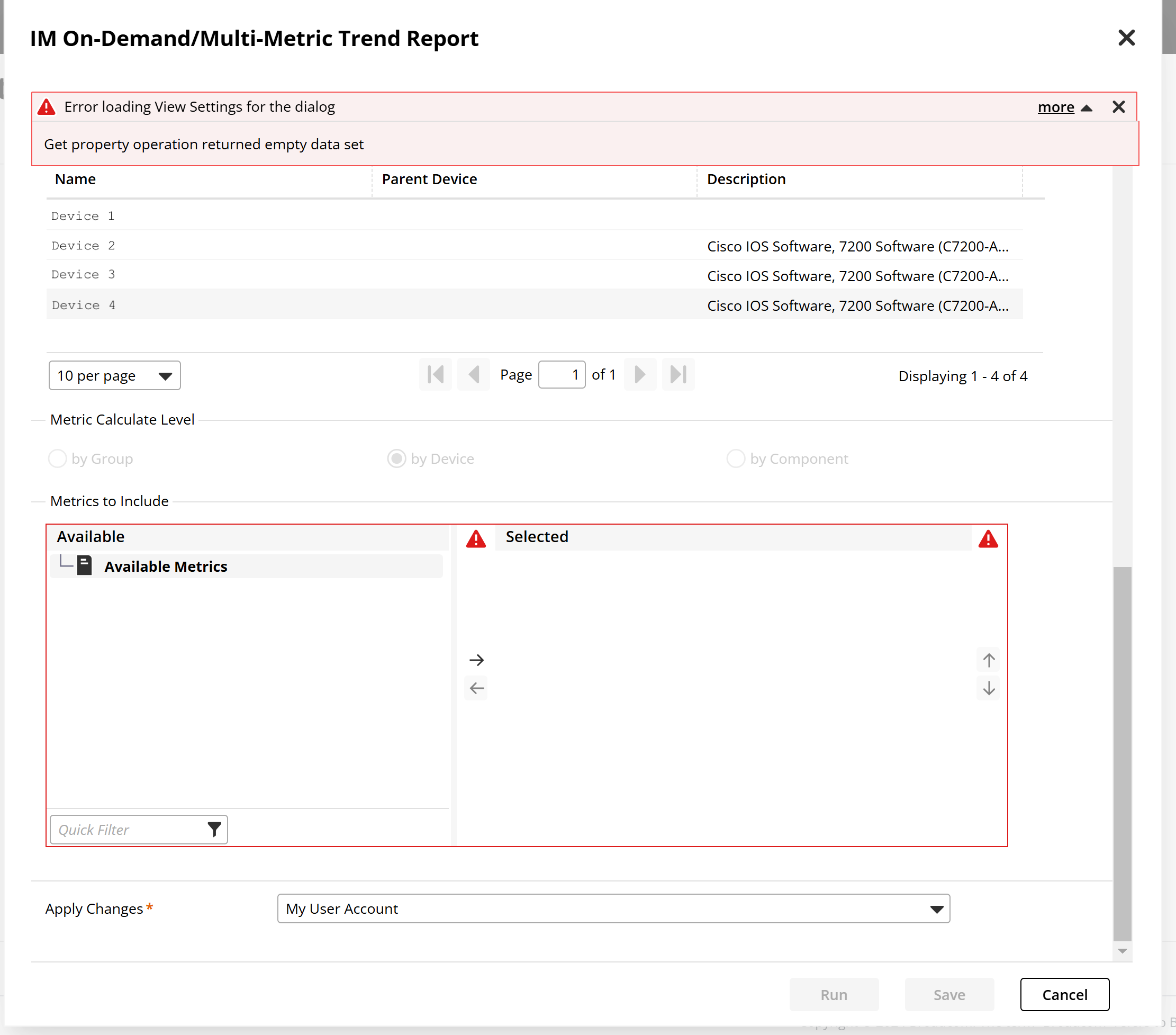Click the Quick Filter funnel icon
The image size is (1176, 1035).
coord(214,829)
